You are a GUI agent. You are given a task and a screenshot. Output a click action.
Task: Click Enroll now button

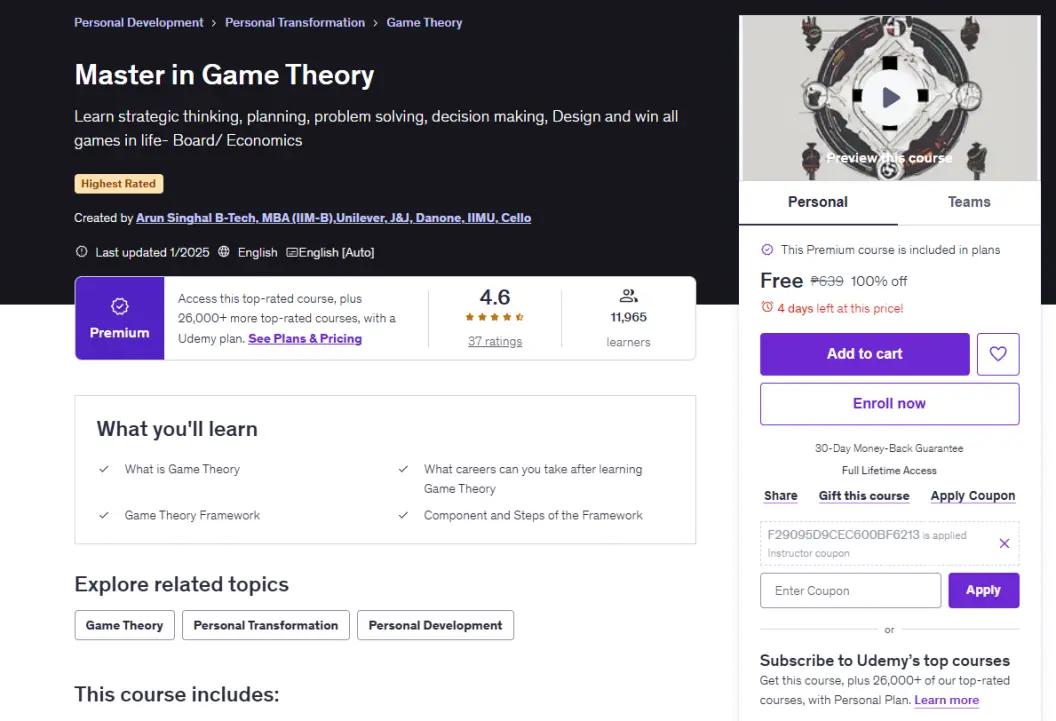coord(889,404)
